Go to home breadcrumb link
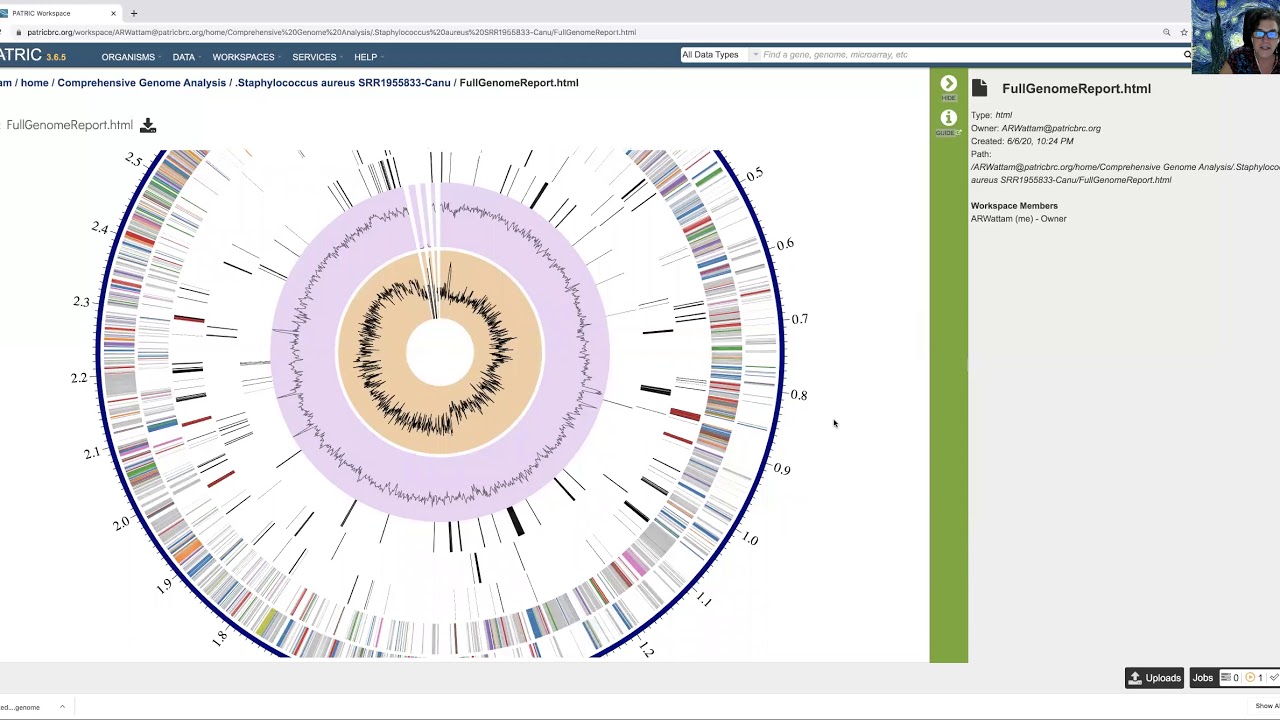Viewport: 1280px width, 720px height. point(34,83)
